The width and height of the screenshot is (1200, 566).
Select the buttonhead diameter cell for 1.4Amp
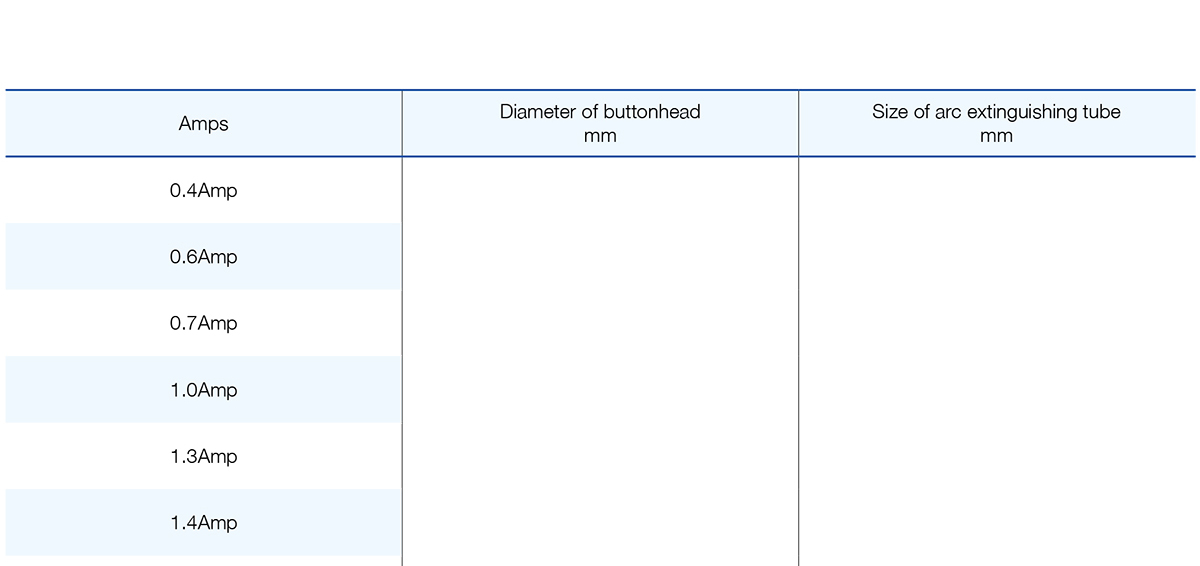600,522
